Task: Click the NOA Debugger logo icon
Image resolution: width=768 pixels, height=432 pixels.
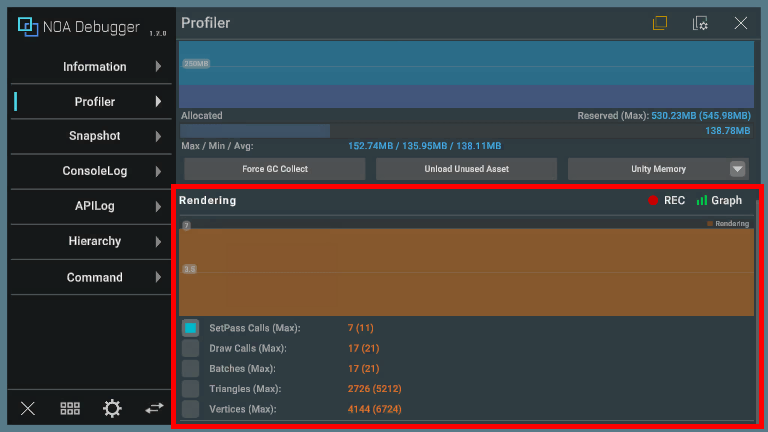Action: (x=28, y=27)
